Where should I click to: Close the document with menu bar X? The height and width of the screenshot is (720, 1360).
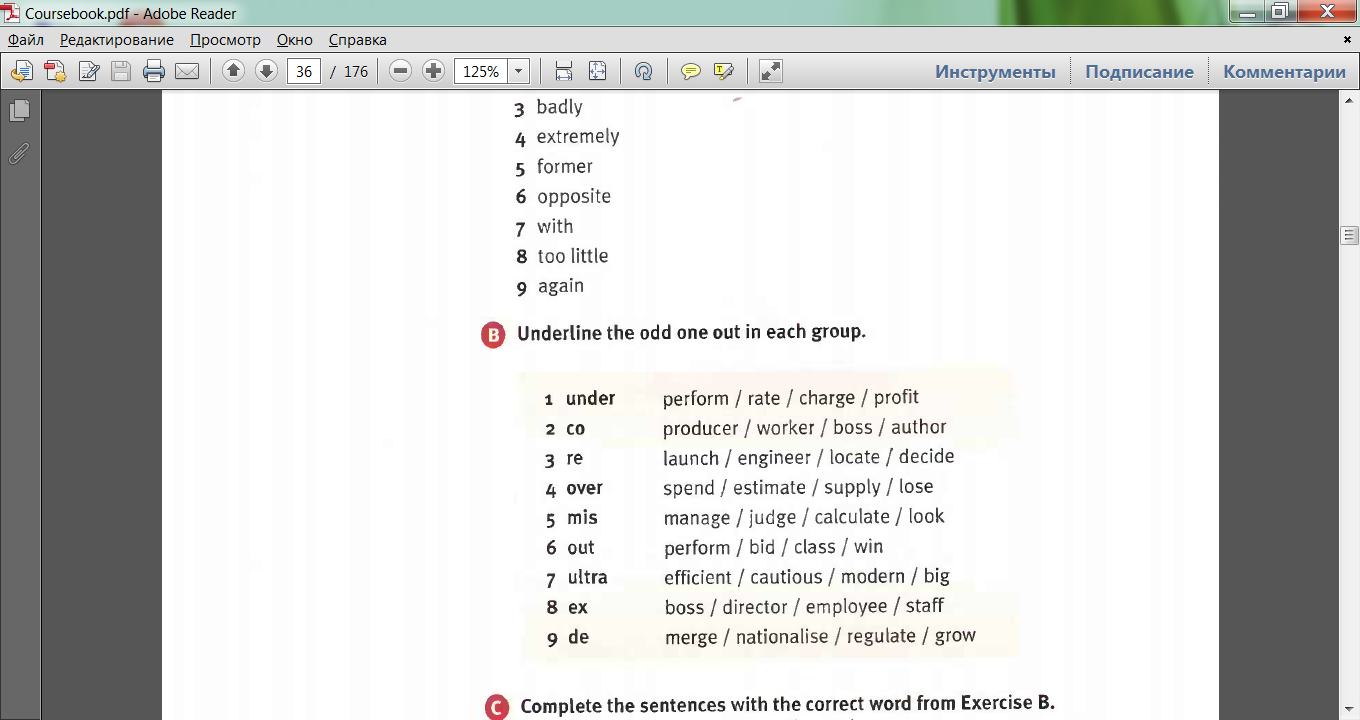point(1347,39)
